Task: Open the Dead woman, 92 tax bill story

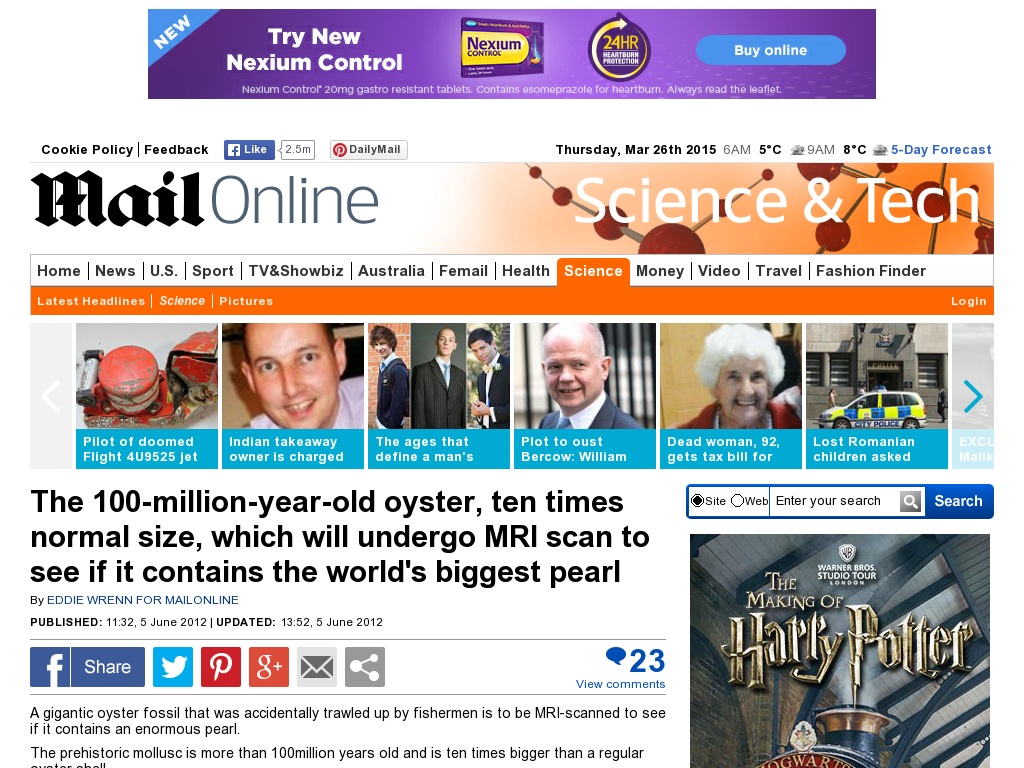Action: pos(731,396)
